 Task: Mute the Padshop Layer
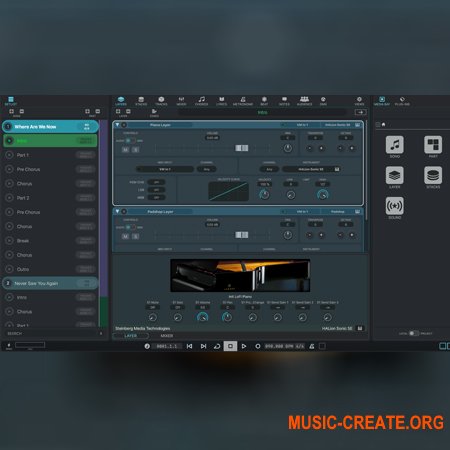pos(125,236)
